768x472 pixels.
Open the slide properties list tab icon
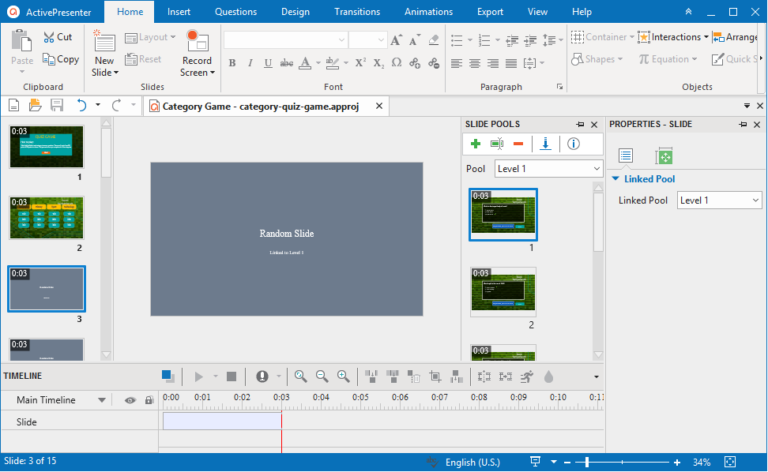pos(625,156)
